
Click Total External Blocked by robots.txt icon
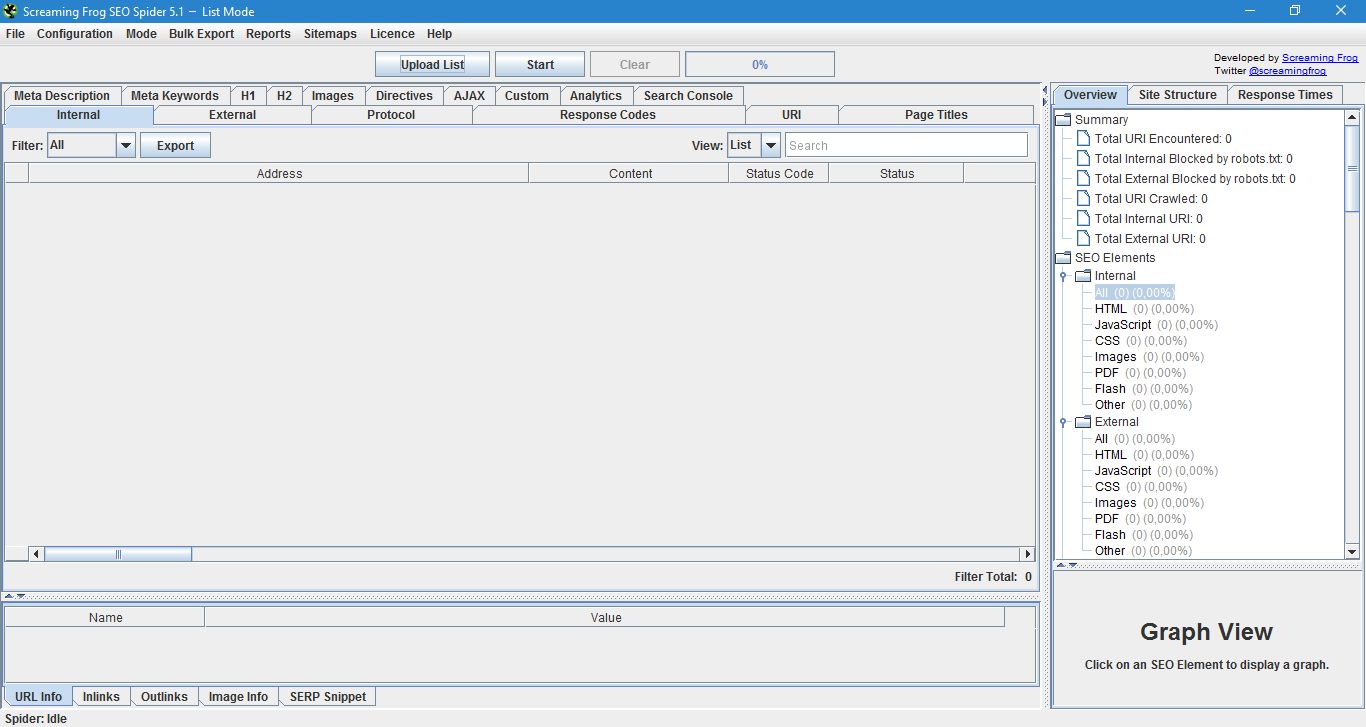(x=1083, y=179)
